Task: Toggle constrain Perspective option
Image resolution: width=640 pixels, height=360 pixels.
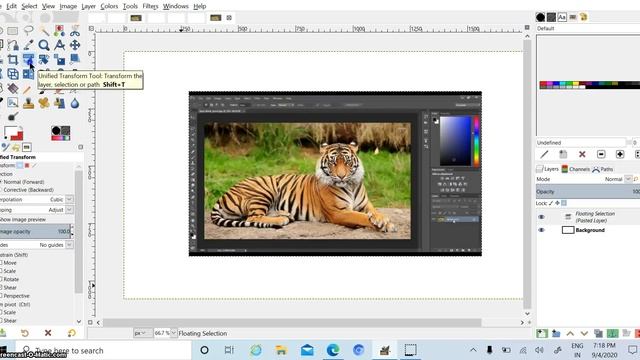Action: [x=15, y=296]
